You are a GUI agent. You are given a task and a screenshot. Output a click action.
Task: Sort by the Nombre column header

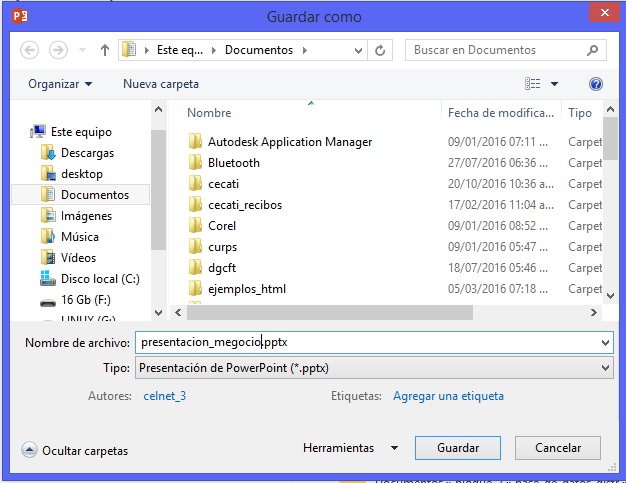(x=209, y=113)
